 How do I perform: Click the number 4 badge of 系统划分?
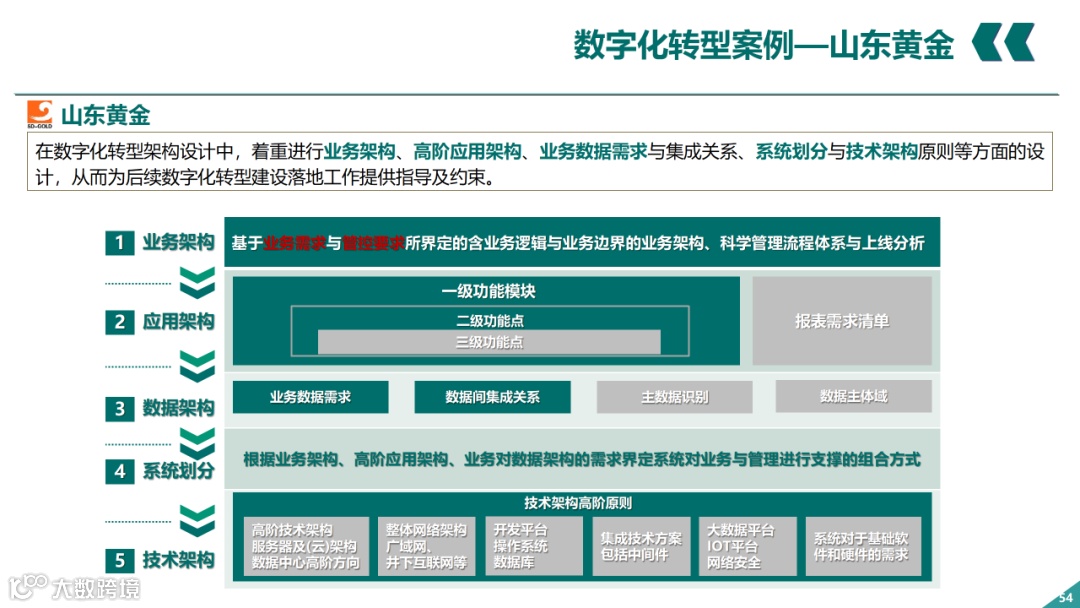point(119,471)
